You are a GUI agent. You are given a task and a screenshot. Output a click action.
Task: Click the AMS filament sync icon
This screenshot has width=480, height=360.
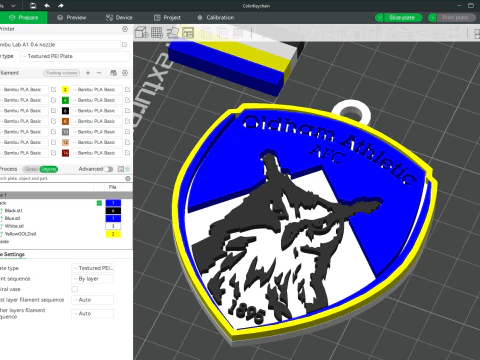tap(113, 73)
